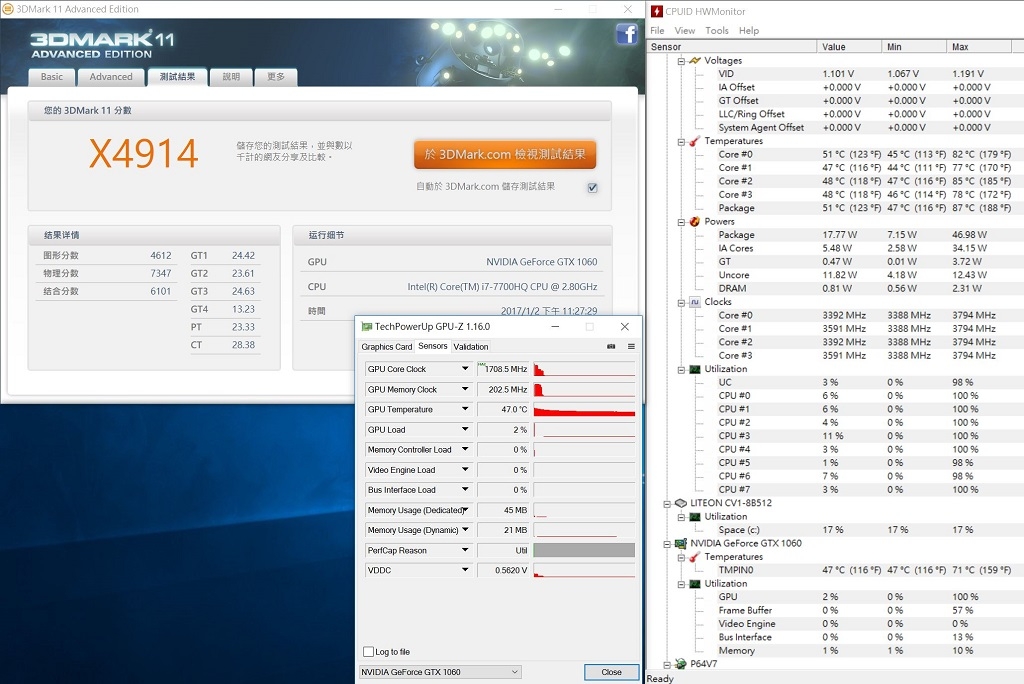The width and height of the screenshot is (1024, 684).
Task: Click the LITEON Utilization icon
Action: 695,517
